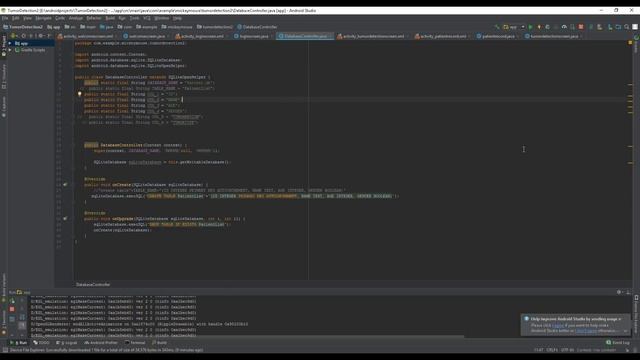Select Gradle Scripts in project tree

pos(33,50)
